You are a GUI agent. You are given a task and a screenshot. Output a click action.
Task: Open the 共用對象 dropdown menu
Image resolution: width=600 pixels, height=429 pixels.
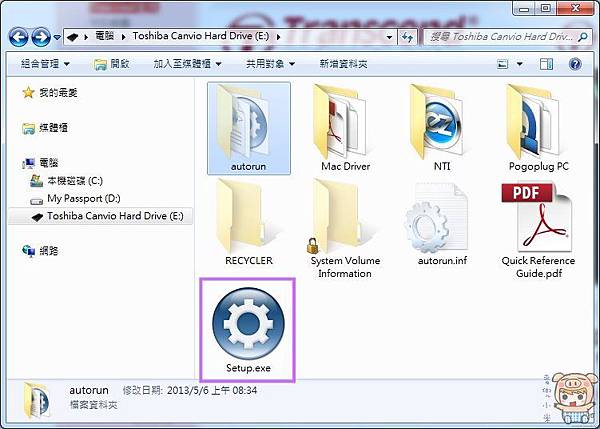pyautogui.click(x=270, y=64)
